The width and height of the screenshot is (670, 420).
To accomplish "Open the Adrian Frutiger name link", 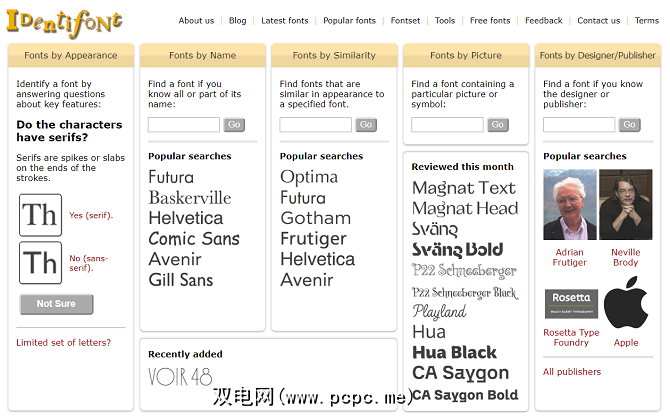I will 570,258.
